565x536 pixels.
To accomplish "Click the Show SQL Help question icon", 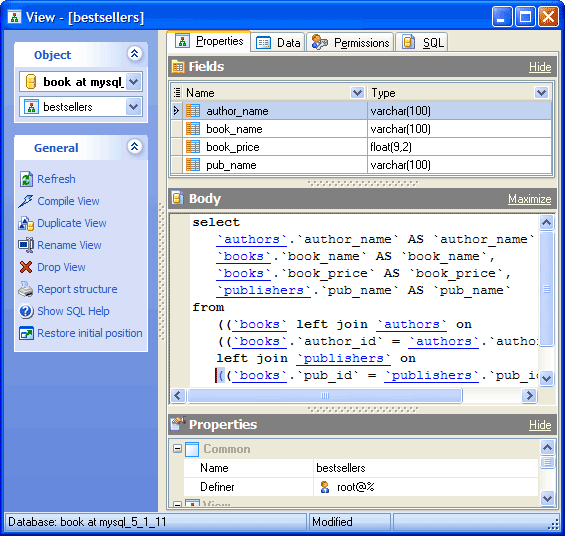I will tap(26, 311).
